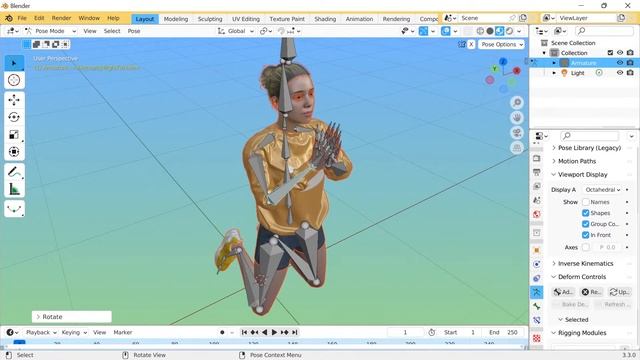Open the Pose Options dropdown

(x=502, y=44)
